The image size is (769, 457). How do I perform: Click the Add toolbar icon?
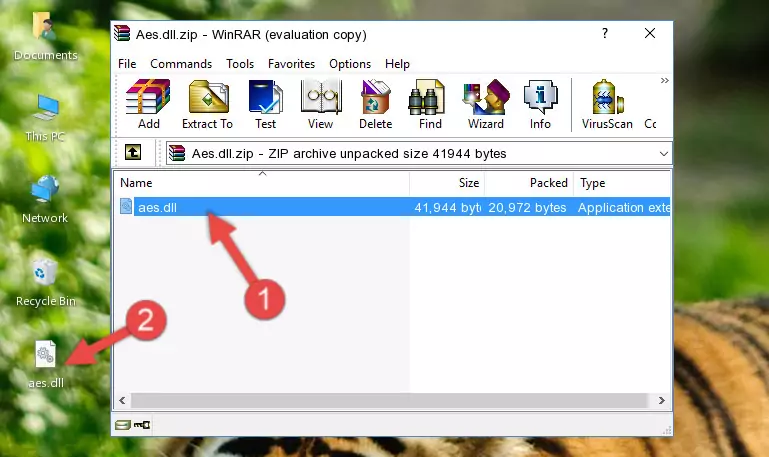[148, 104]
